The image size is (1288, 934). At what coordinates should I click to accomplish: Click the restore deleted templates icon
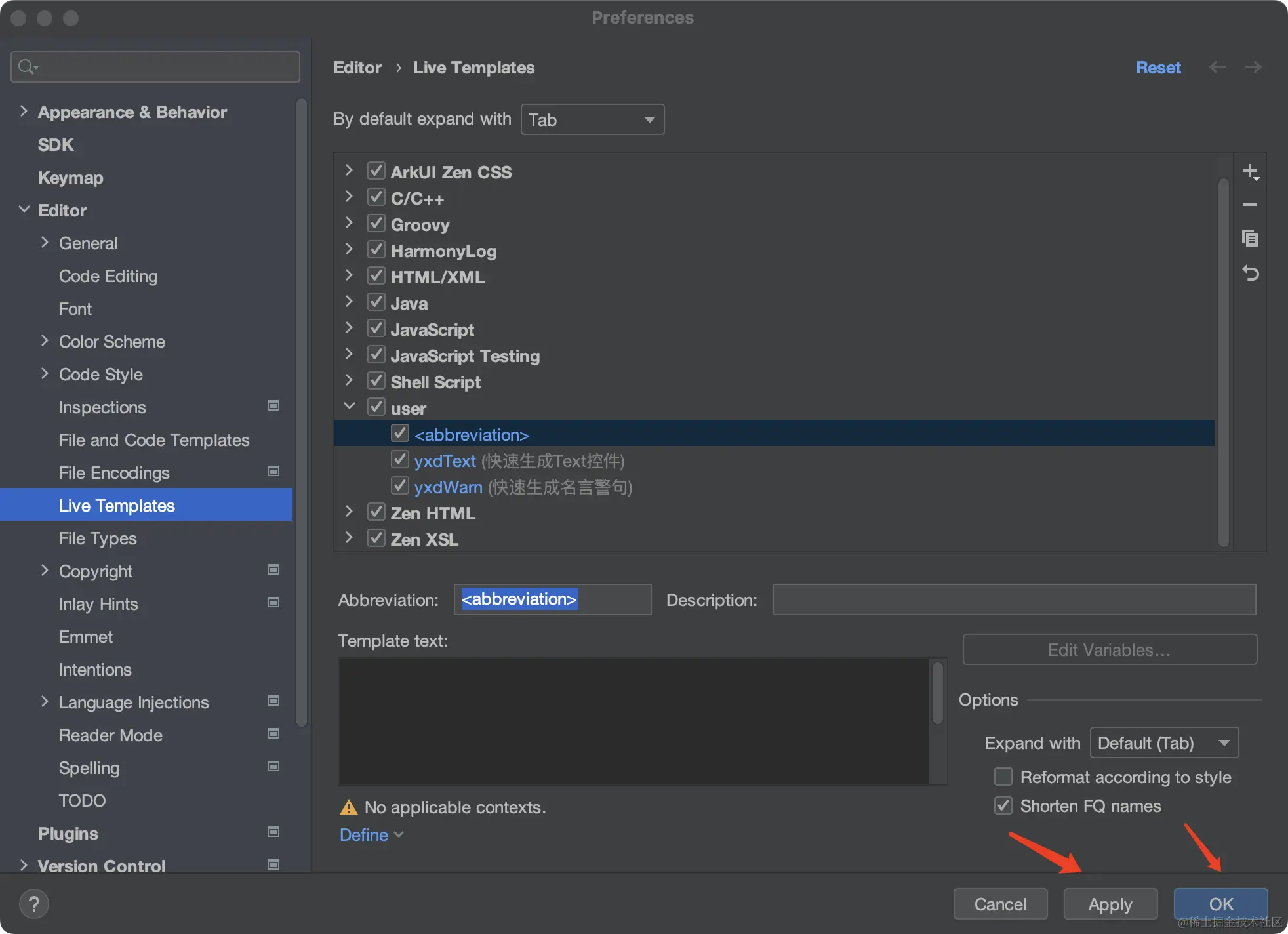(1250, 272)
